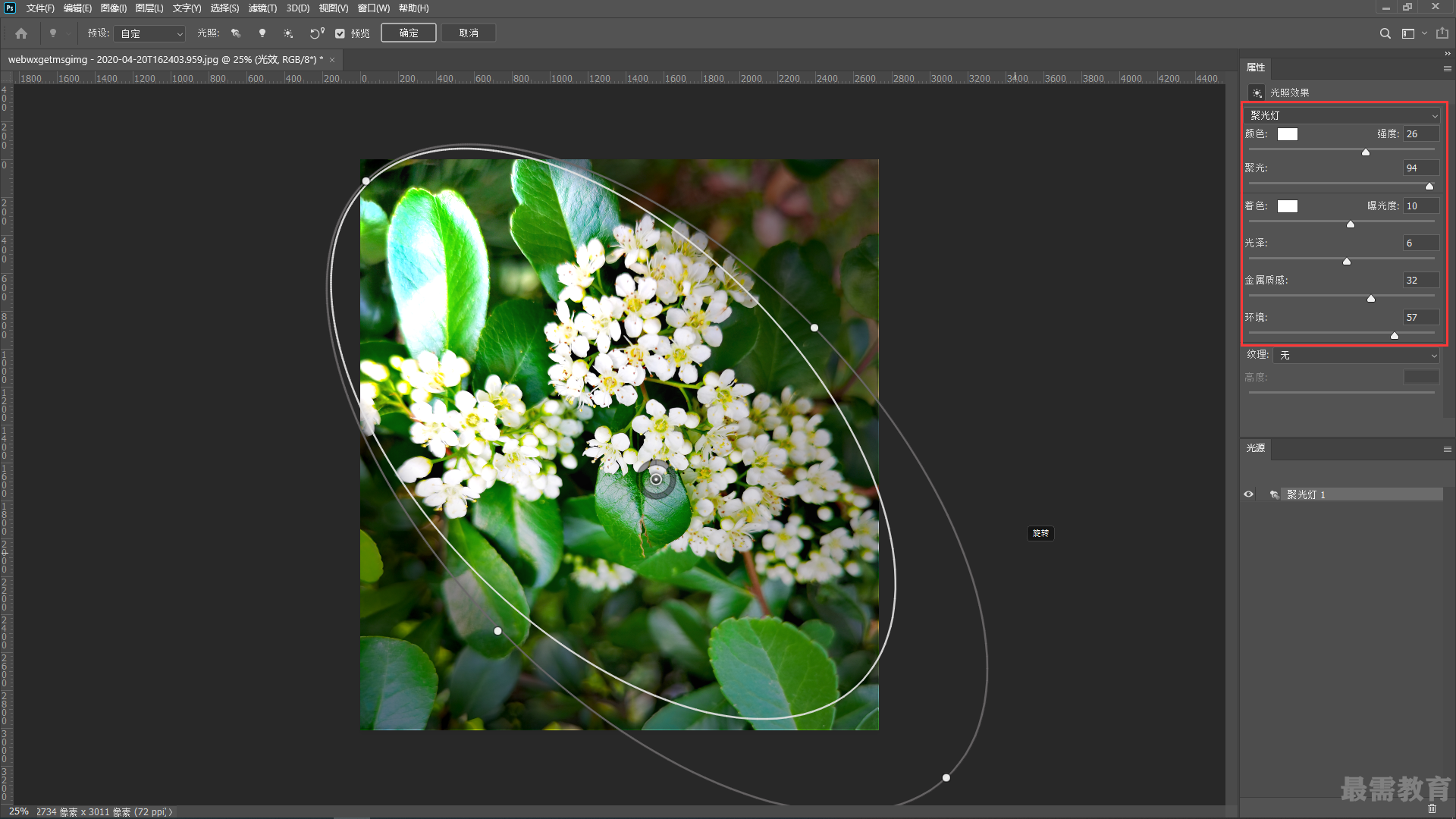
Task: Open the 编辑(E) menu
Action: coord(77,8)
